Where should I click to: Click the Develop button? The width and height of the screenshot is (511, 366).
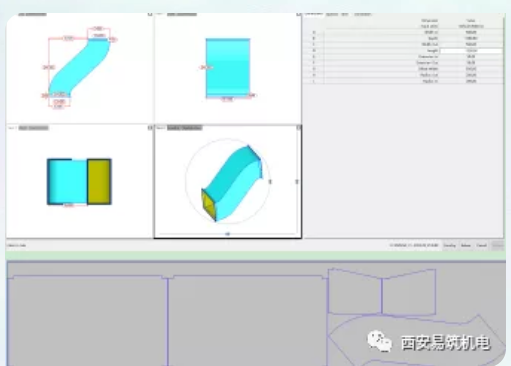click(x=449, y=246)
